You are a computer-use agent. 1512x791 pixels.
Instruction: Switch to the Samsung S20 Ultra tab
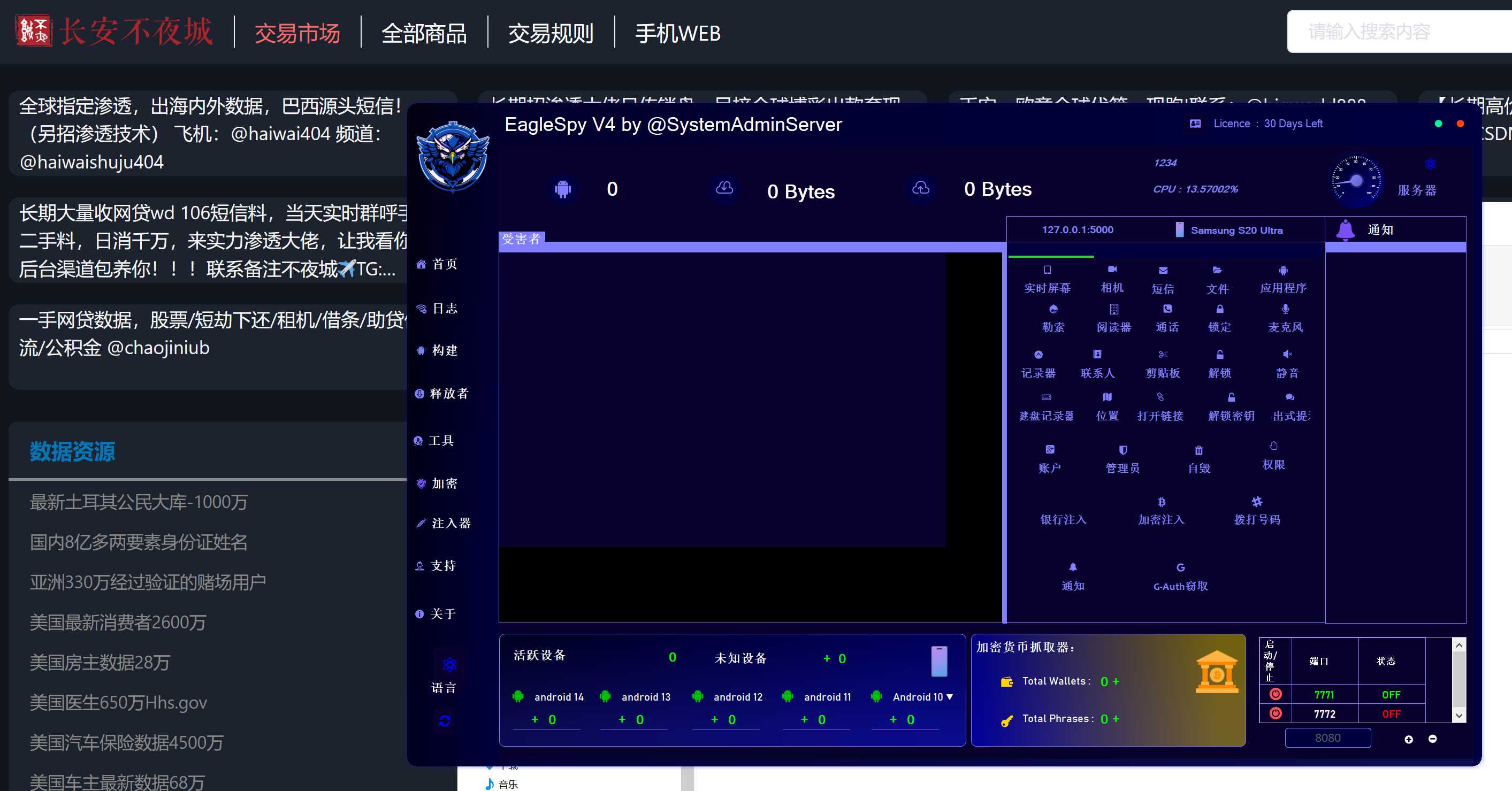[1229, 230]
